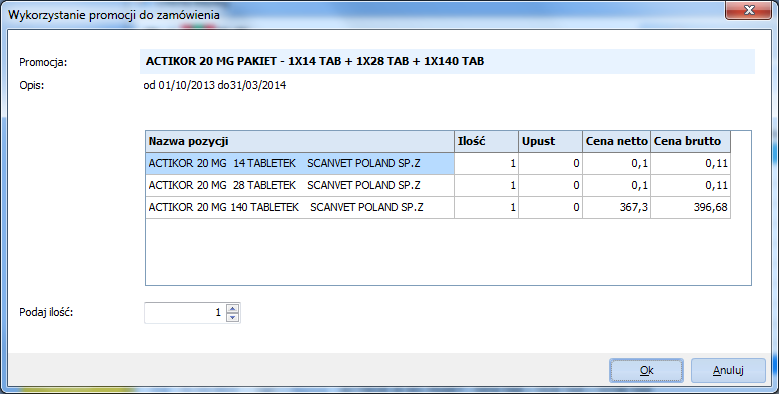Close the Wykorzystanie promocji dialog window
This screenshot has height=394, width=779.
tap(748, 10)
